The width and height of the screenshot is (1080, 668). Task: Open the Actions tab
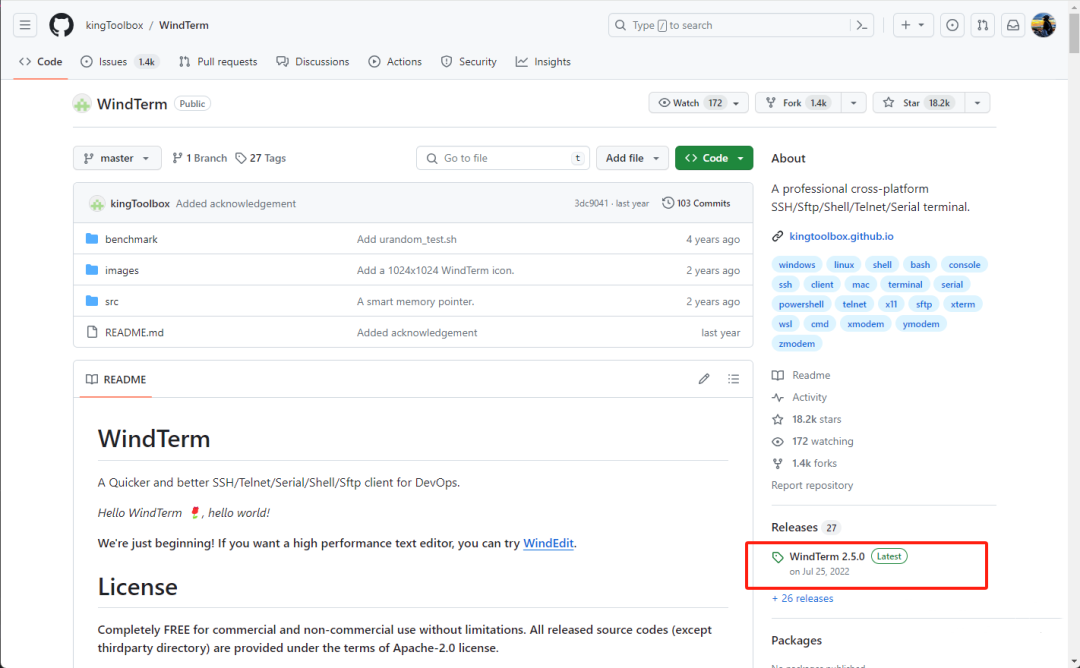[x=395, y=62]
